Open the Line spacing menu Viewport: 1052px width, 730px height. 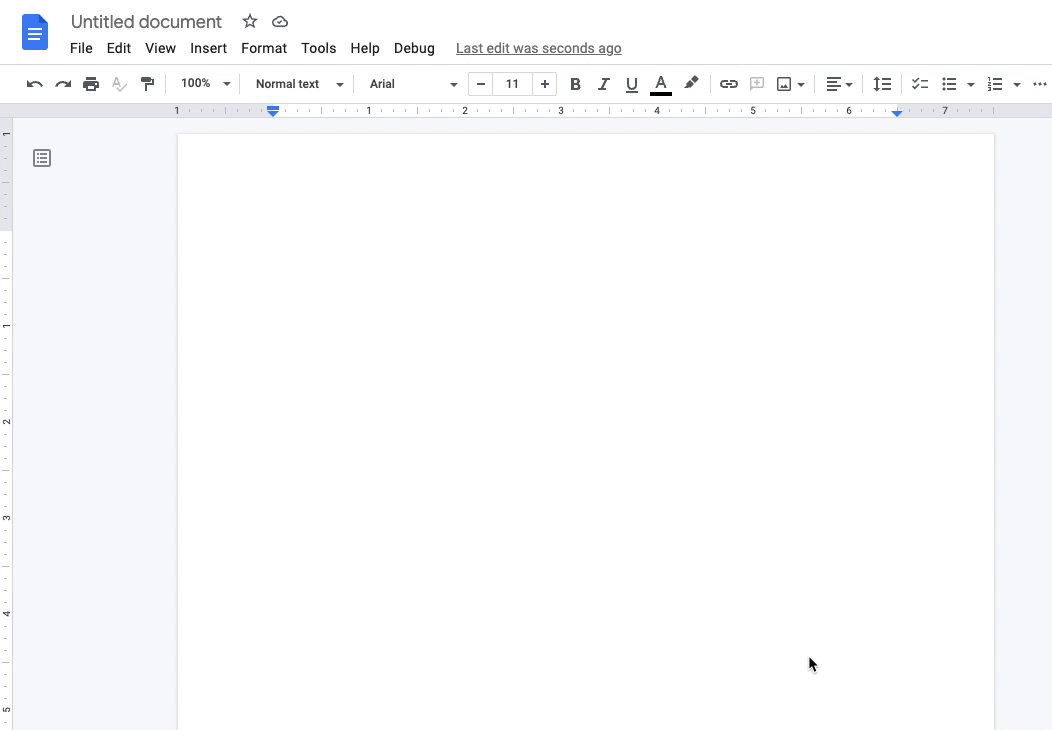pos(882,84)
